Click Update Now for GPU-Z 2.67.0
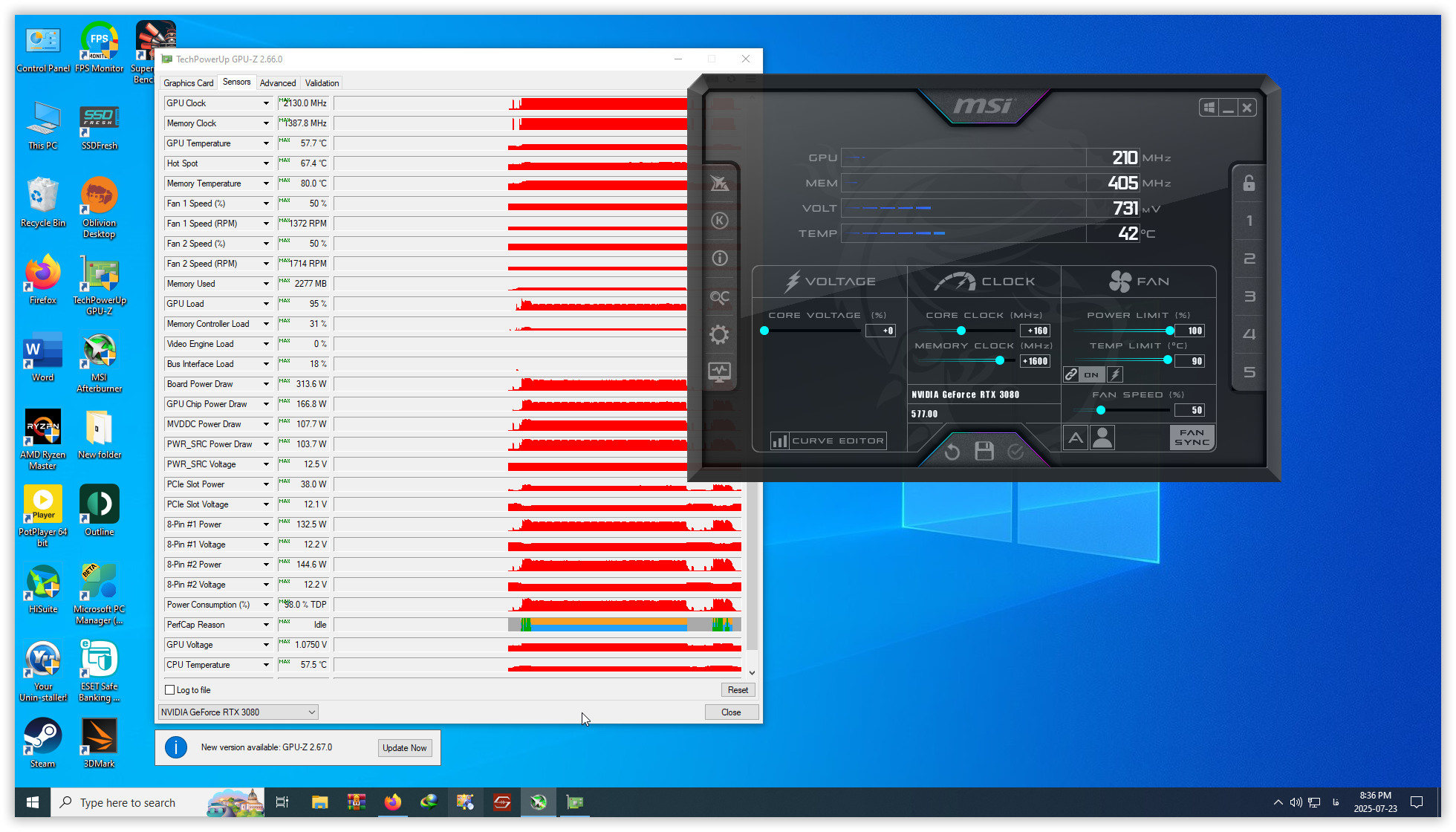The image size is (1456, 832). point(404,748)
